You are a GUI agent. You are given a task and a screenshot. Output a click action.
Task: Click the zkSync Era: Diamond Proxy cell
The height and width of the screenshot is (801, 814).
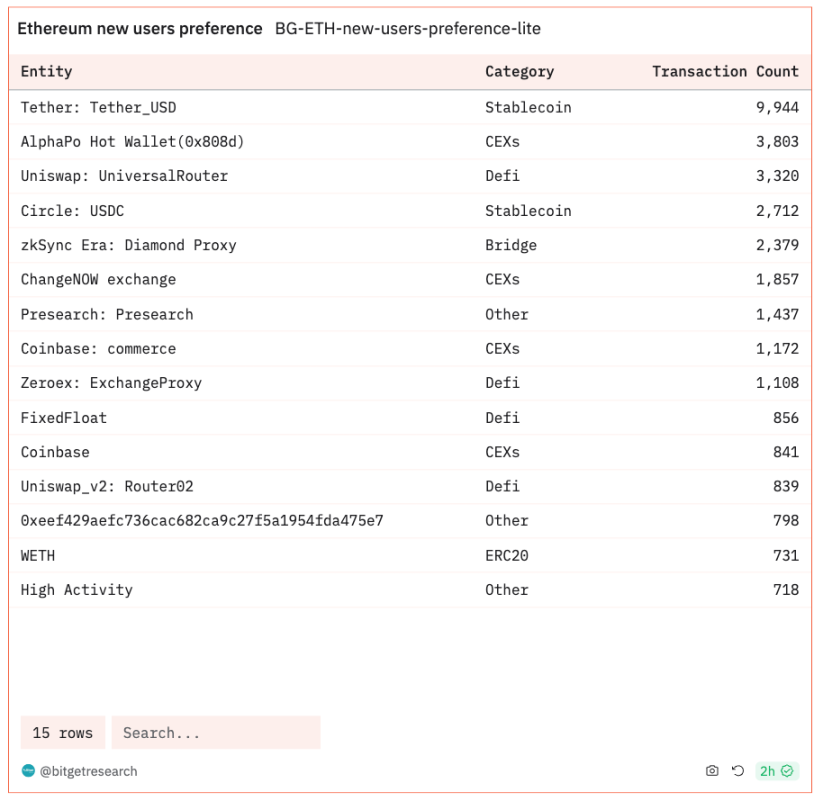(x=128, y=245)
